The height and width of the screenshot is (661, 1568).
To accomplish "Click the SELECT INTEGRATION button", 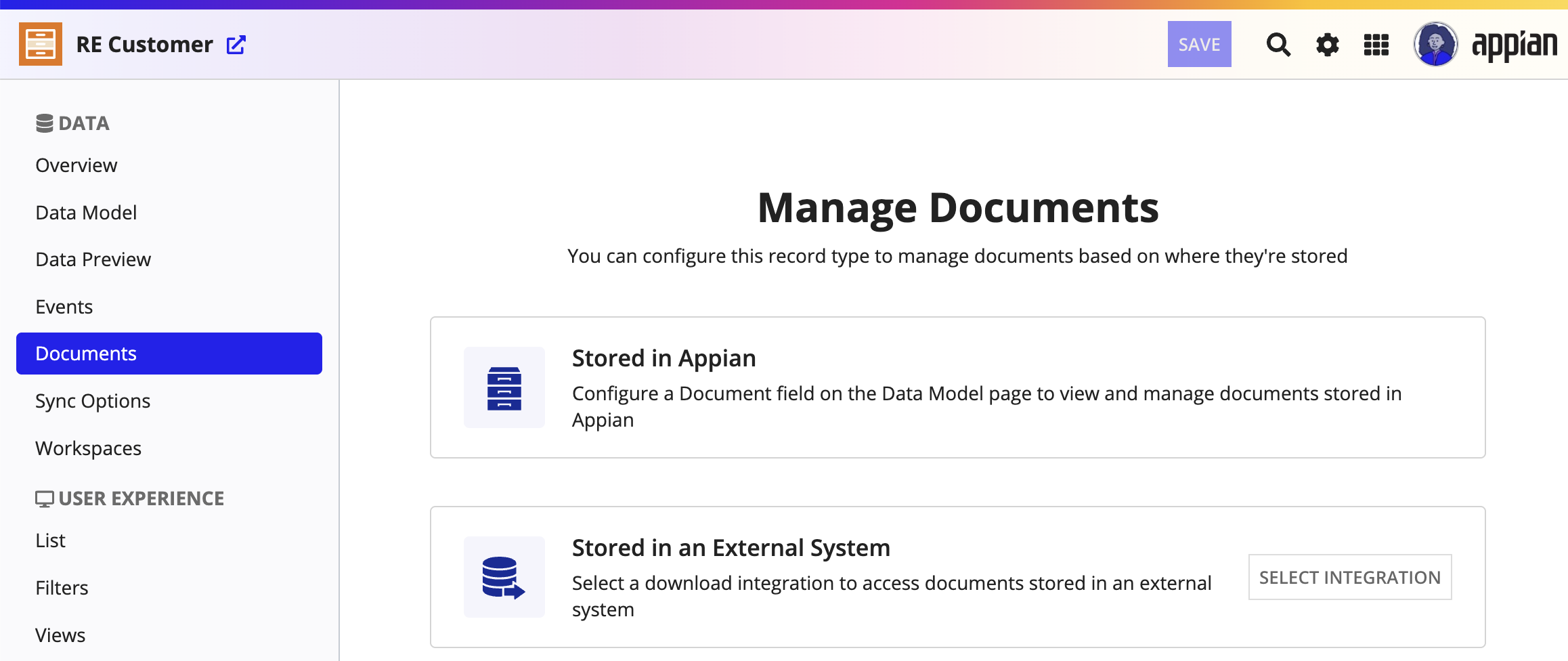I will point(1350,577).
